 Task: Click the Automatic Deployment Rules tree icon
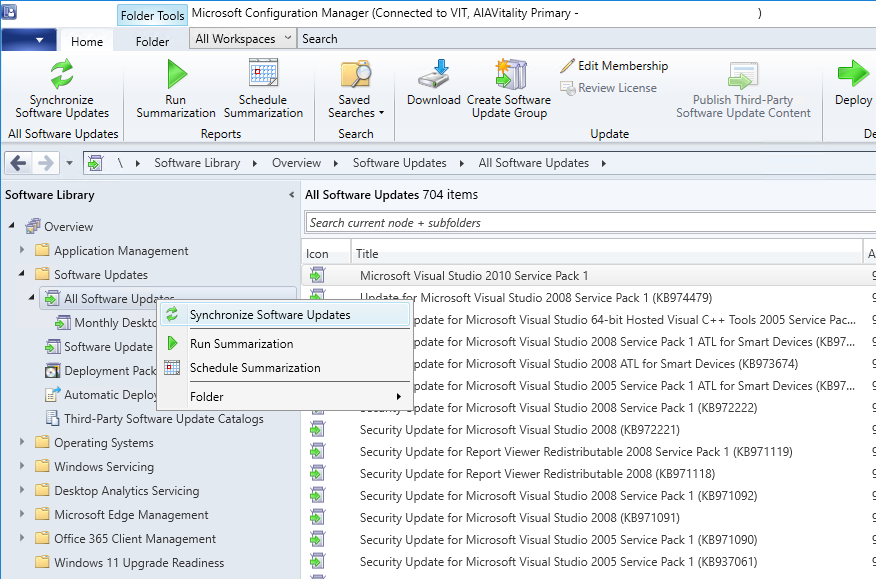coord(52,394)
